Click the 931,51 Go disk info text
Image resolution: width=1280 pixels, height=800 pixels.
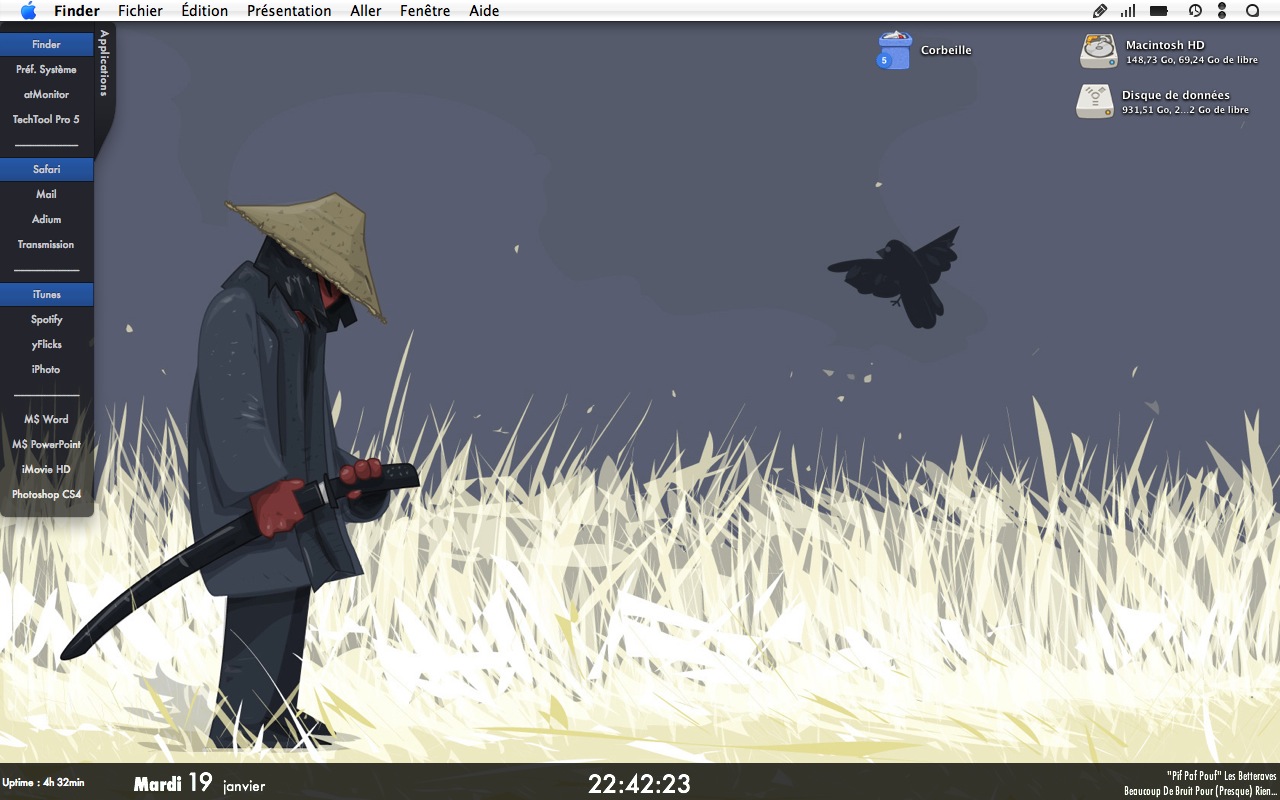coord(1185,110)
